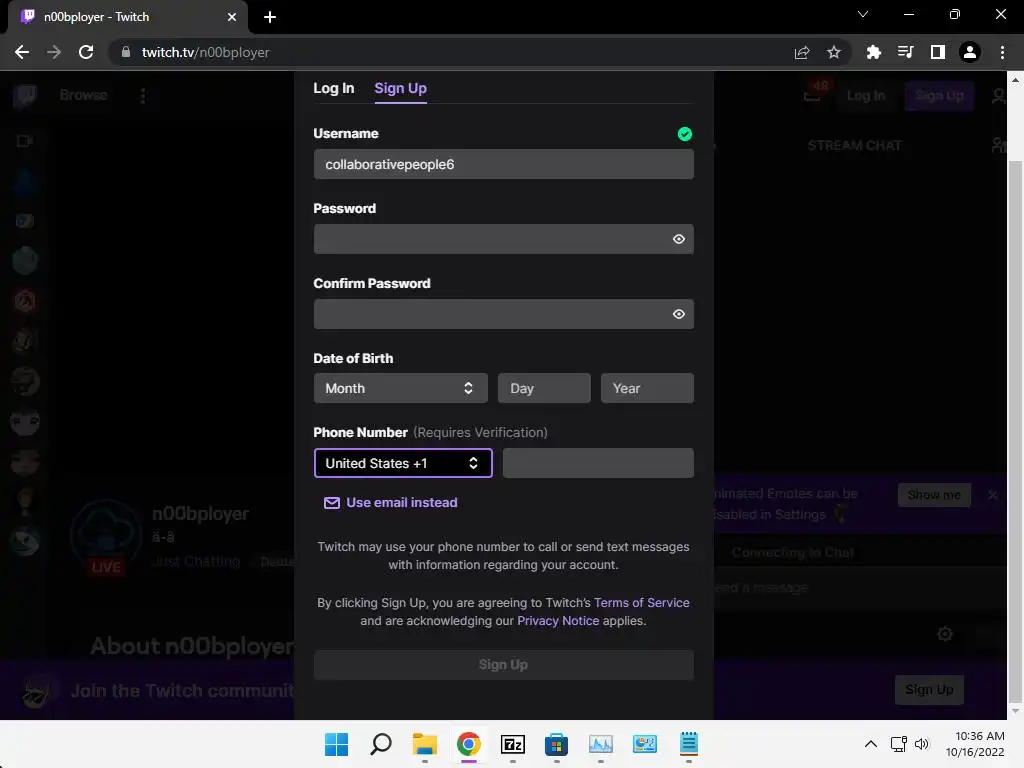The height and width of the screenshot is (768, 1024).
Task: Click the chat settings gear icon
Action: point(944,633)
